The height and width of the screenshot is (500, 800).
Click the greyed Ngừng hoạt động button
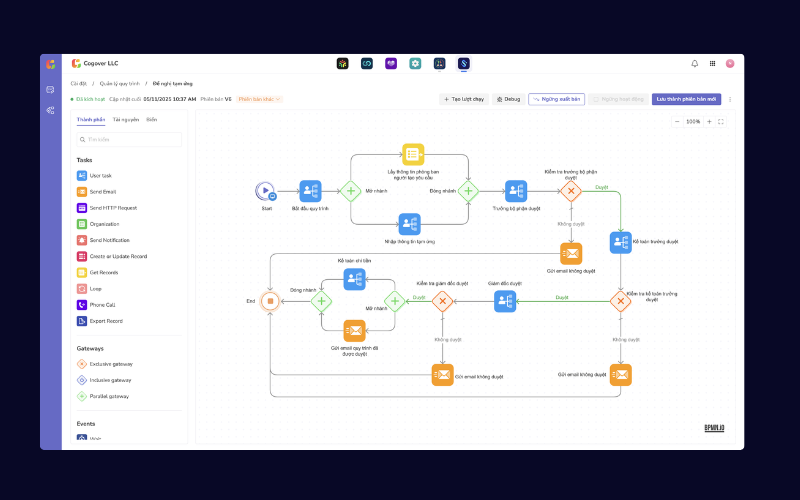(x=618, y=99)
